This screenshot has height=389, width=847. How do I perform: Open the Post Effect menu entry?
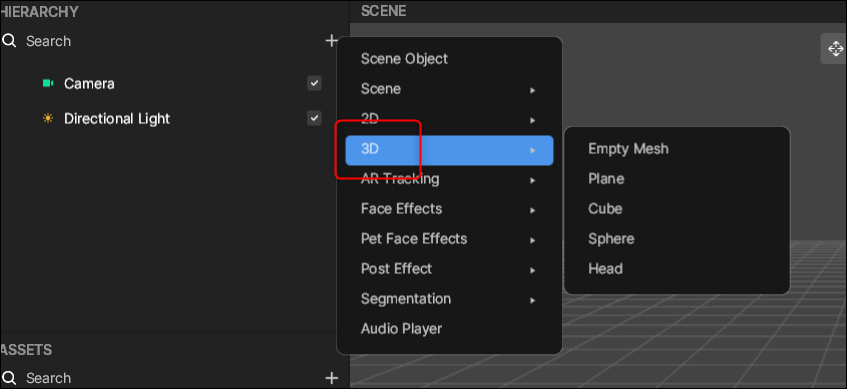click(449, 269)
